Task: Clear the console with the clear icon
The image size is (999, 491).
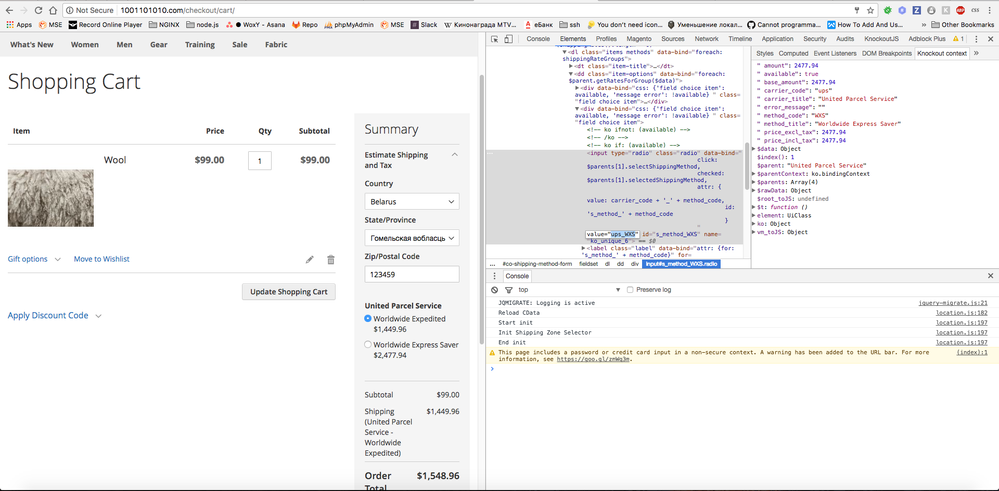Action: coord(495,290)
